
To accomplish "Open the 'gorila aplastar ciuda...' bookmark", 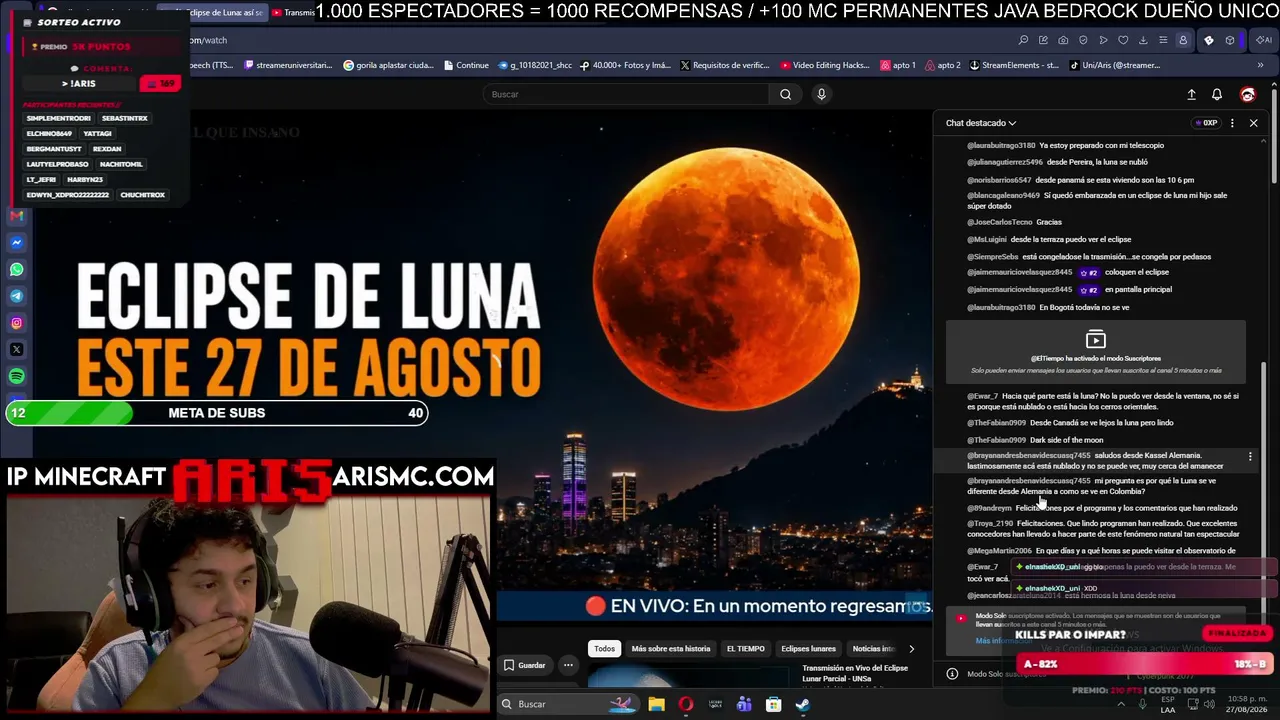I will click(388, 65).
